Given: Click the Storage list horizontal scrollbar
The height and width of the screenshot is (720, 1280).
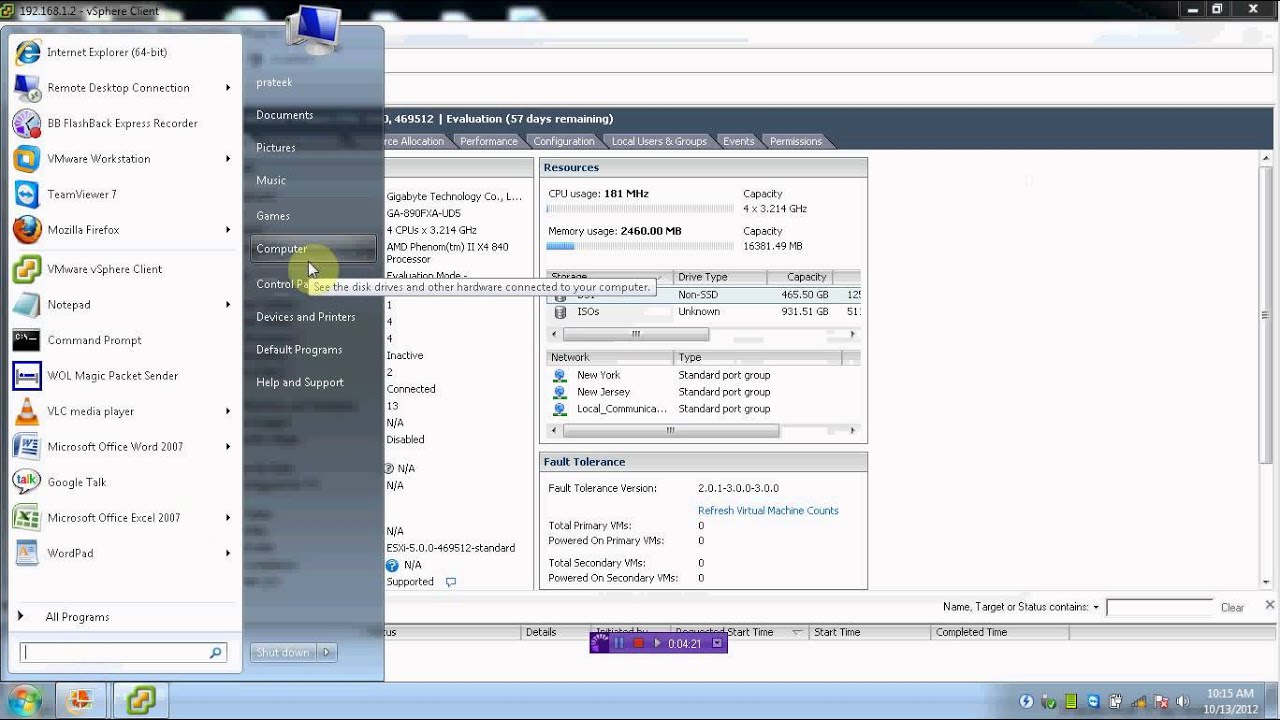Looking at the screenshot, I should [635, 335].
